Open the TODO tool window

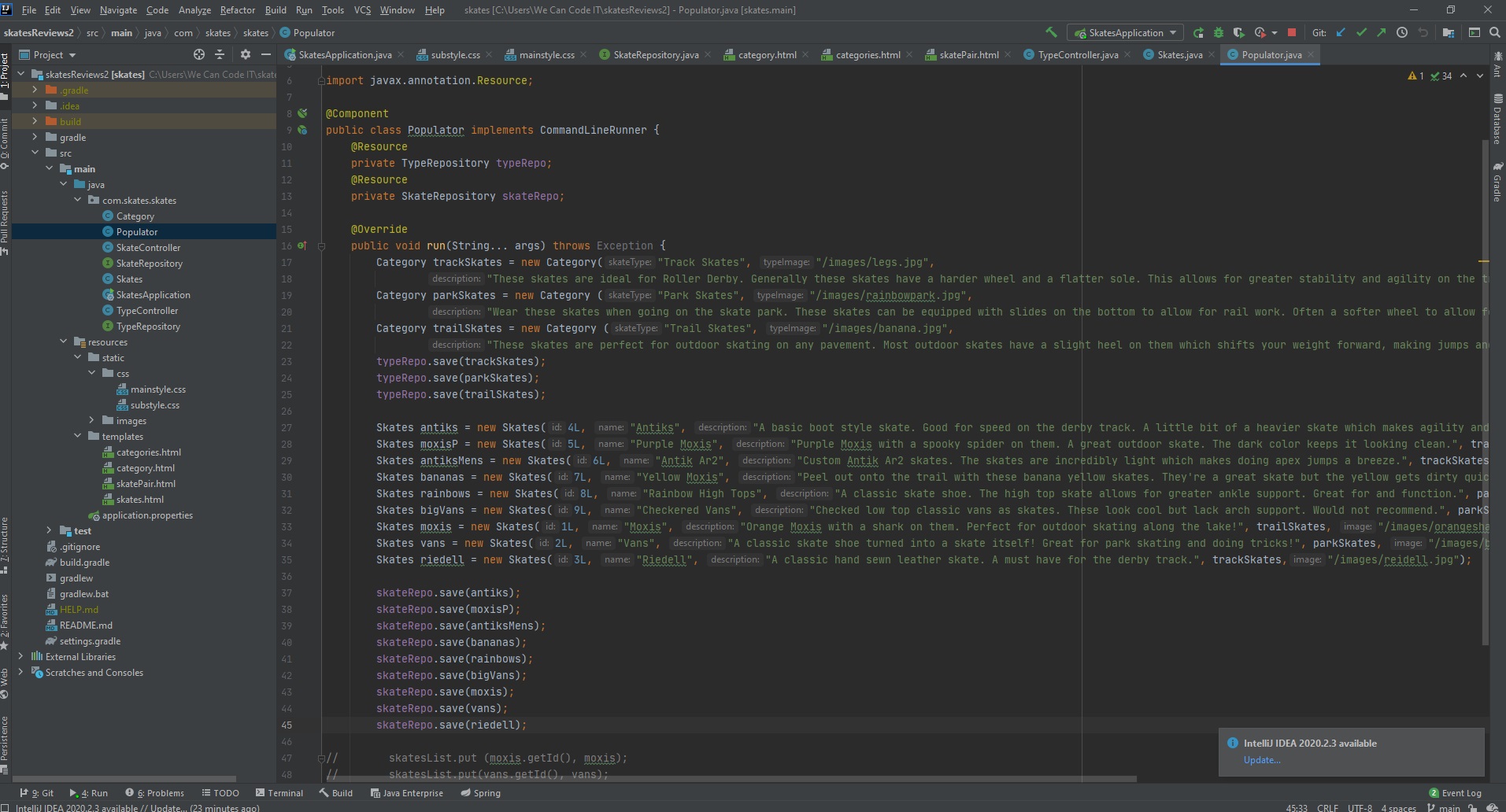point(220,792)
